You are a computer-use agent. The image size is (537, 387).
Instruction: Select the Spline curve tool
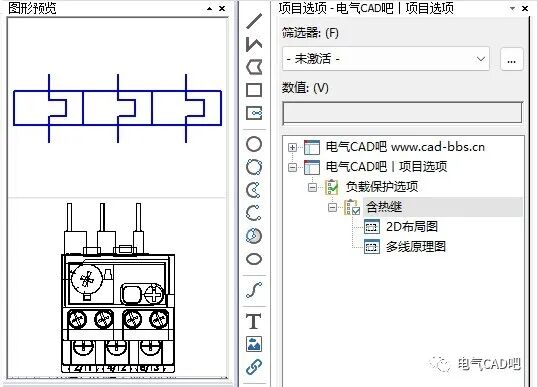pyautogui.click(x=254, y=290)
